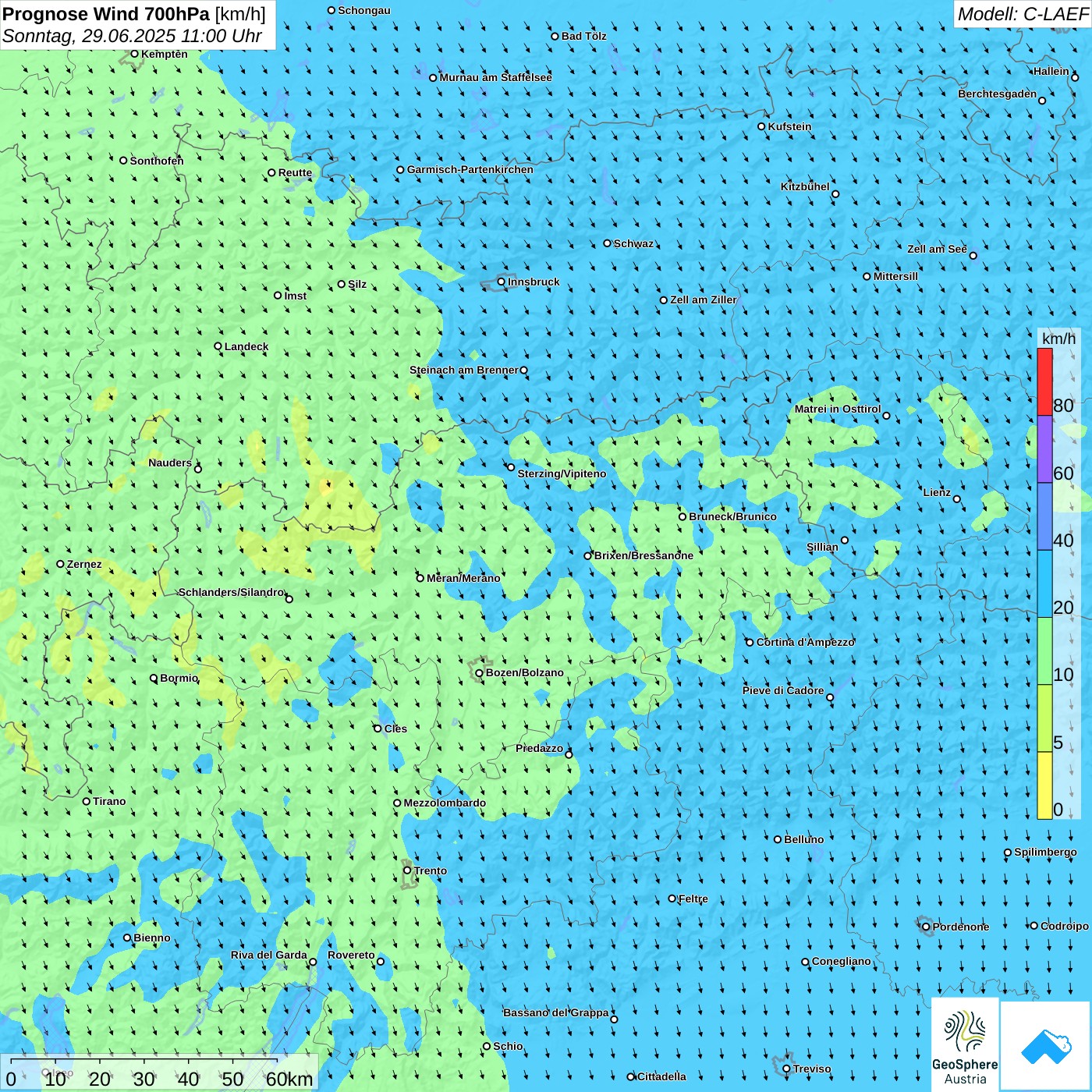1092x1092 pixels.
Task: Click the Zell am See label
Action: [937, 249]
